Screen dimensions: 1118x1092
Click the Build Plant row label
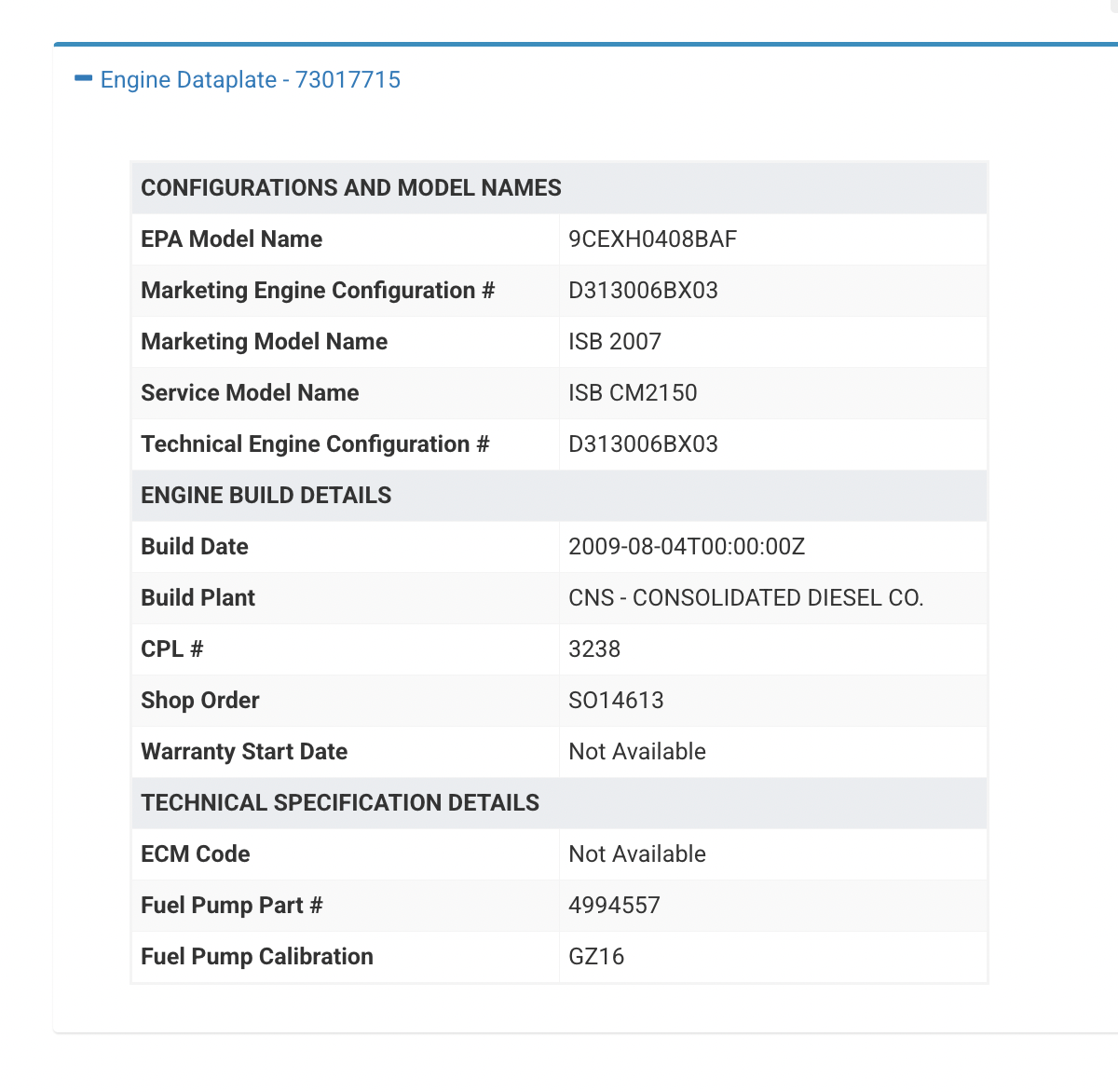pos(198,598)
